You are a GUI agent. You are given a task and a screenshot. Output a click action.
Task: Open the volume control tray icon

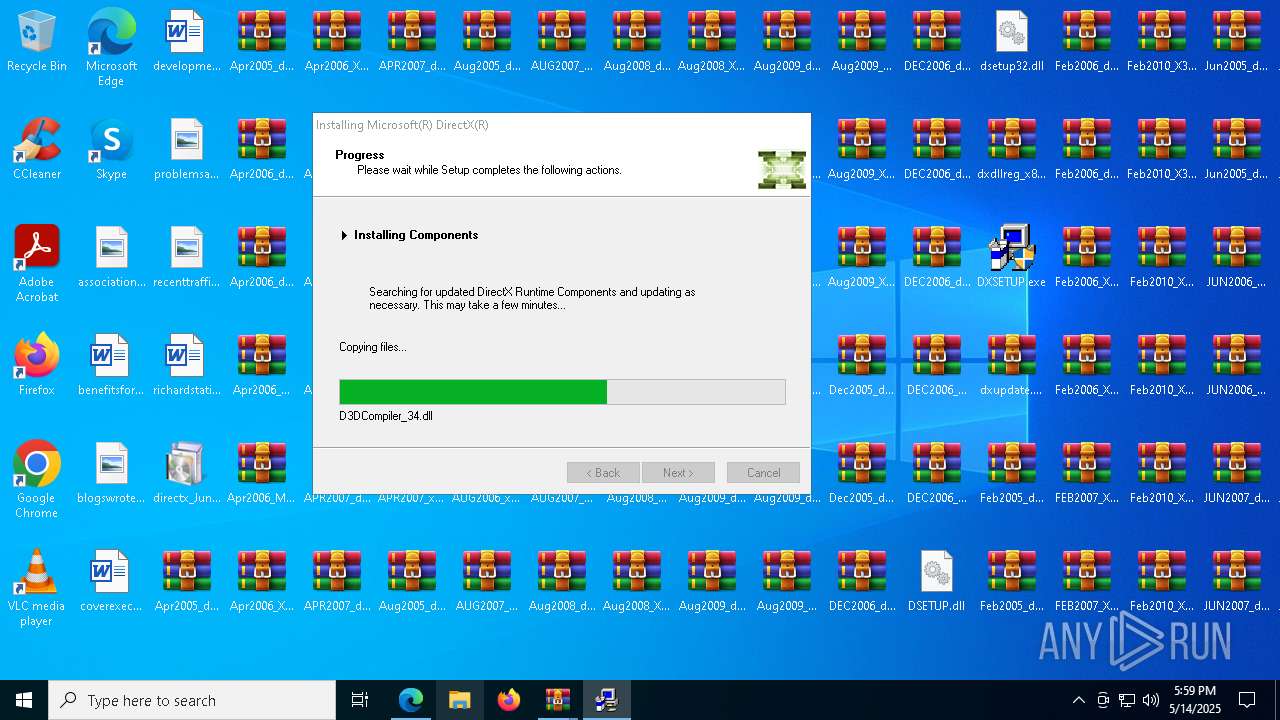(1151, 700)
